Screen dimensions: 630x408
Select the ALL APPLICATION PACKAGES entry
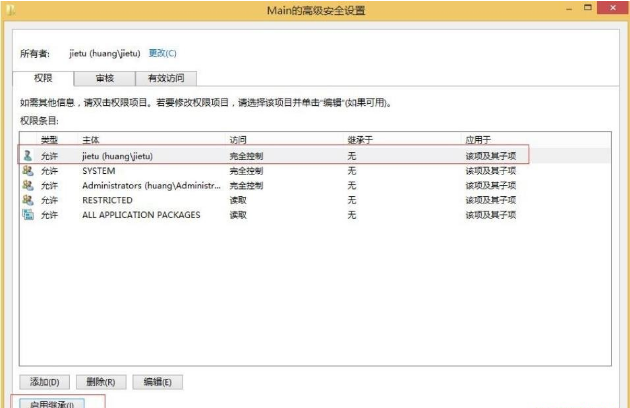pos(315,215)
